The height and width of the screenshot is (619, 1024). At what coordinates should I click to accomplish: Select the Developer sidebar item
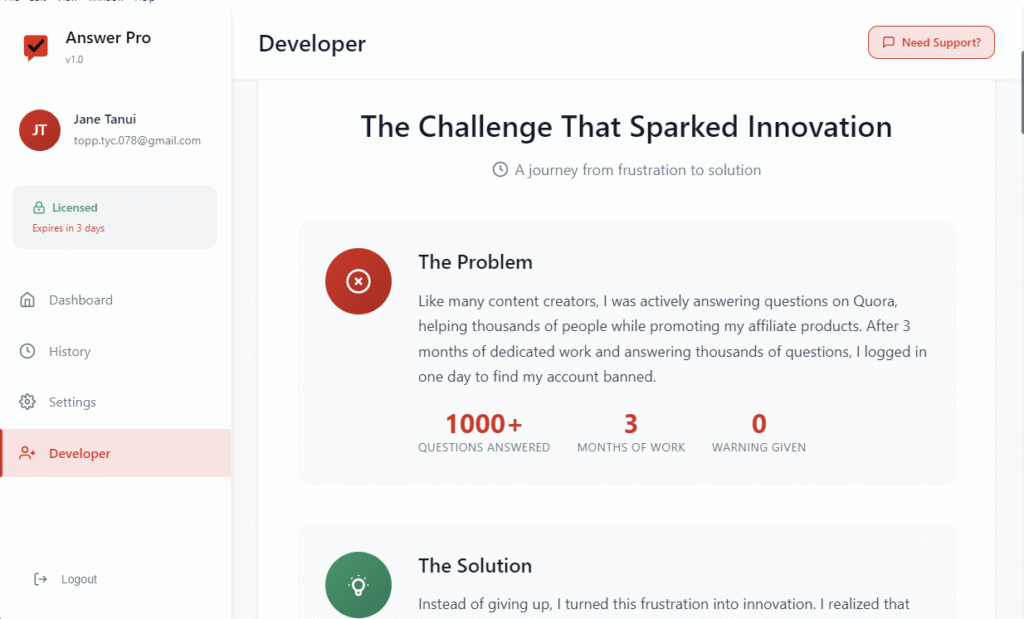[116, 453]
